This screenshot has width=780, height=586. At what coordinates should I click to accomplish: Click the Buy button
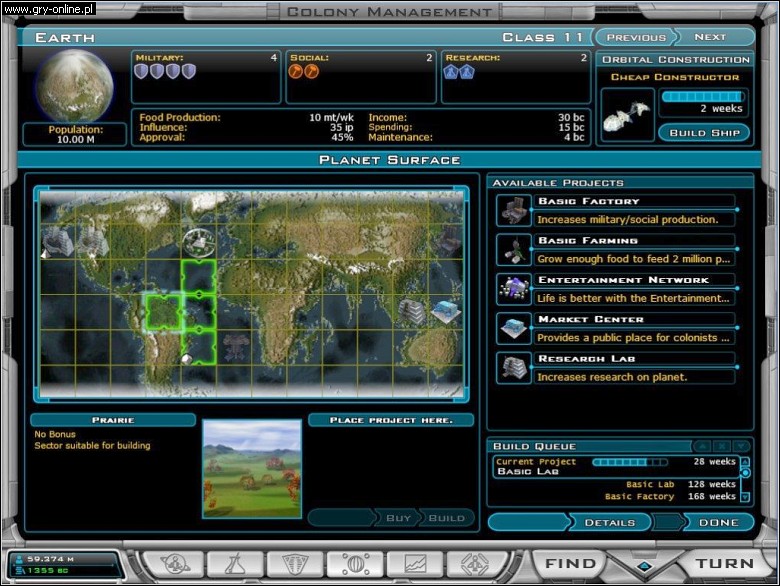point(398,518)
